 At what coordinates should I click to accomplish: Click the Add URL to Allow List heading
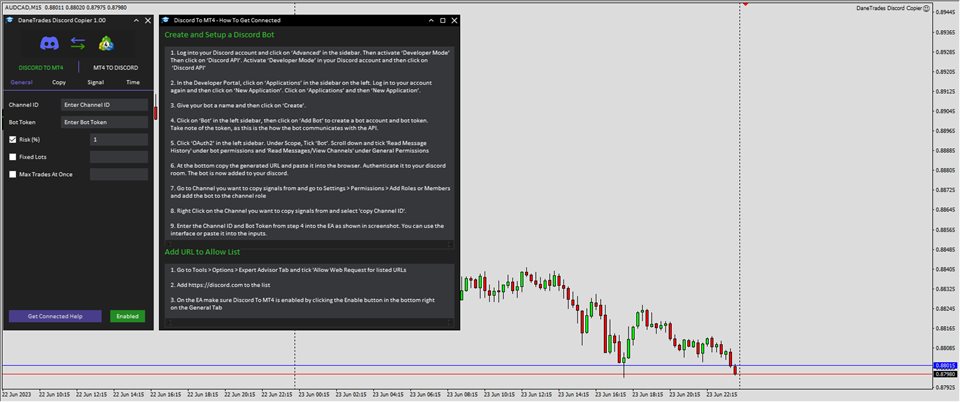[202, 252]
